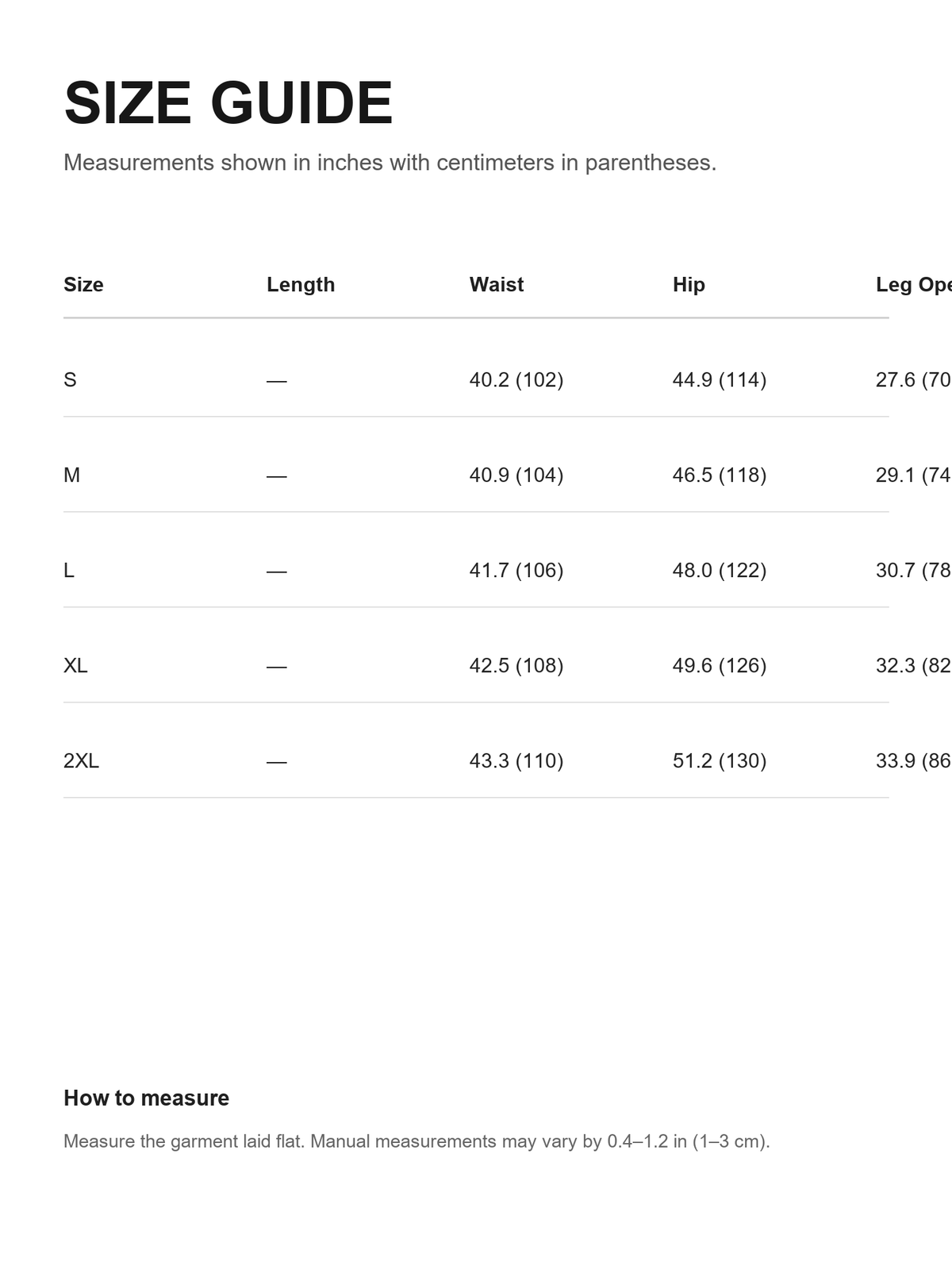Select the Length column header
This screenshot has width=952, height=1270.
(x=301, y=284)
